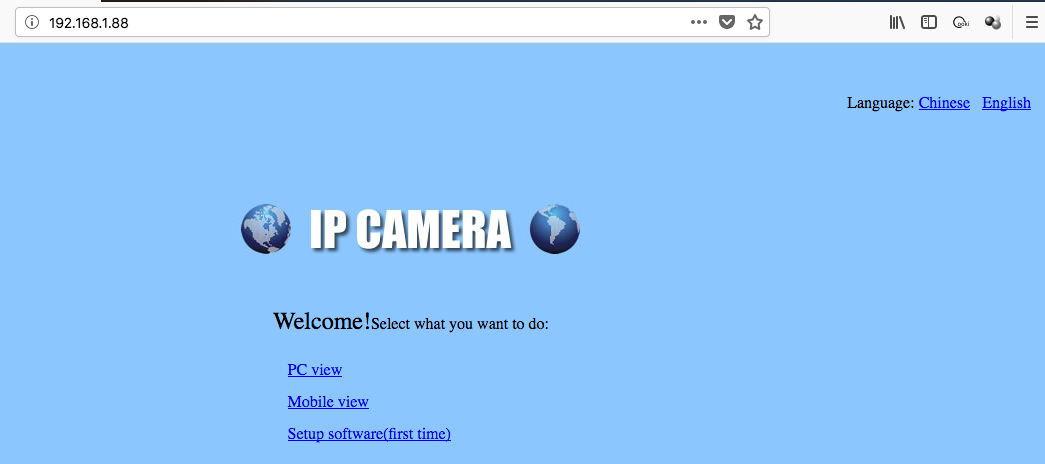This screenshot has width=1045, height=464.
Task: Click the site information icon in address bar
Action: 31,23
